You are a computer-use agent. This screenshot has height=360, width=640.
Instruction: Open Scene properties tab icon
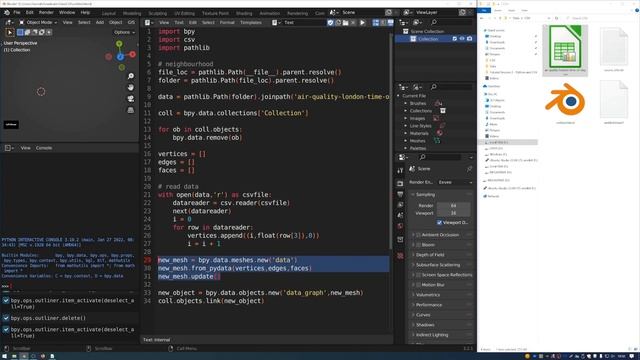click(x=400, y=216)
